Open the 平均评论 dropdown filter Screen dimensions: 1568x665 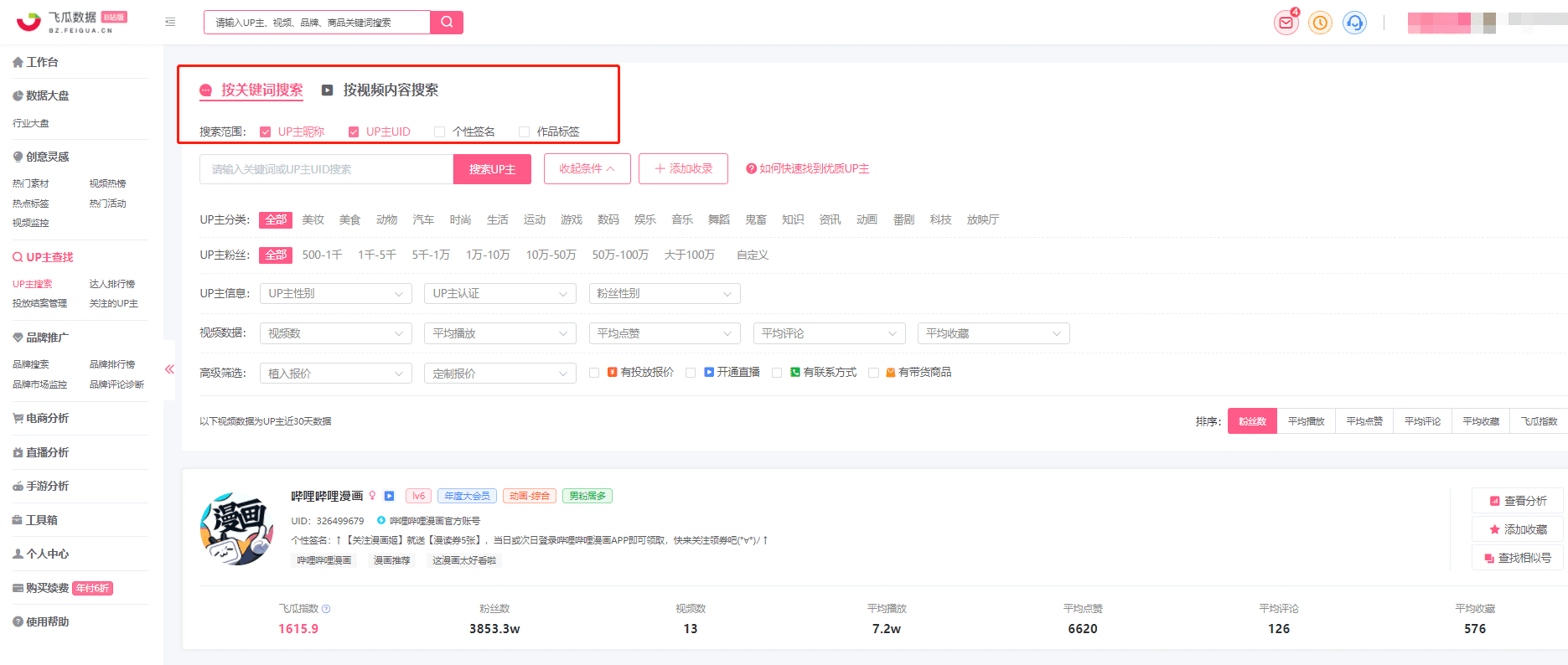tap(829, 333)
